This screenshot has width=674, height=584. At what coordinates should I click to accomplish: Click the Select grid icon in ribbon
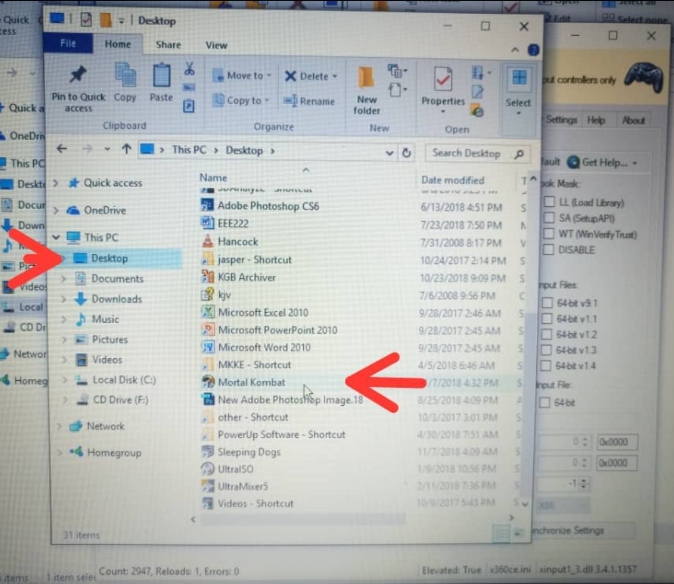pyautogui.click(x=519, y=78)
